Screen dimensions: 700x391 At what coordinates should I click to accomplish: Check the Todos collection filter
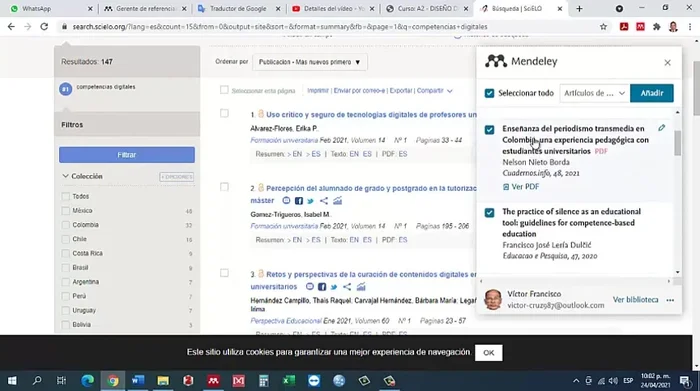(x=66, y=196)
